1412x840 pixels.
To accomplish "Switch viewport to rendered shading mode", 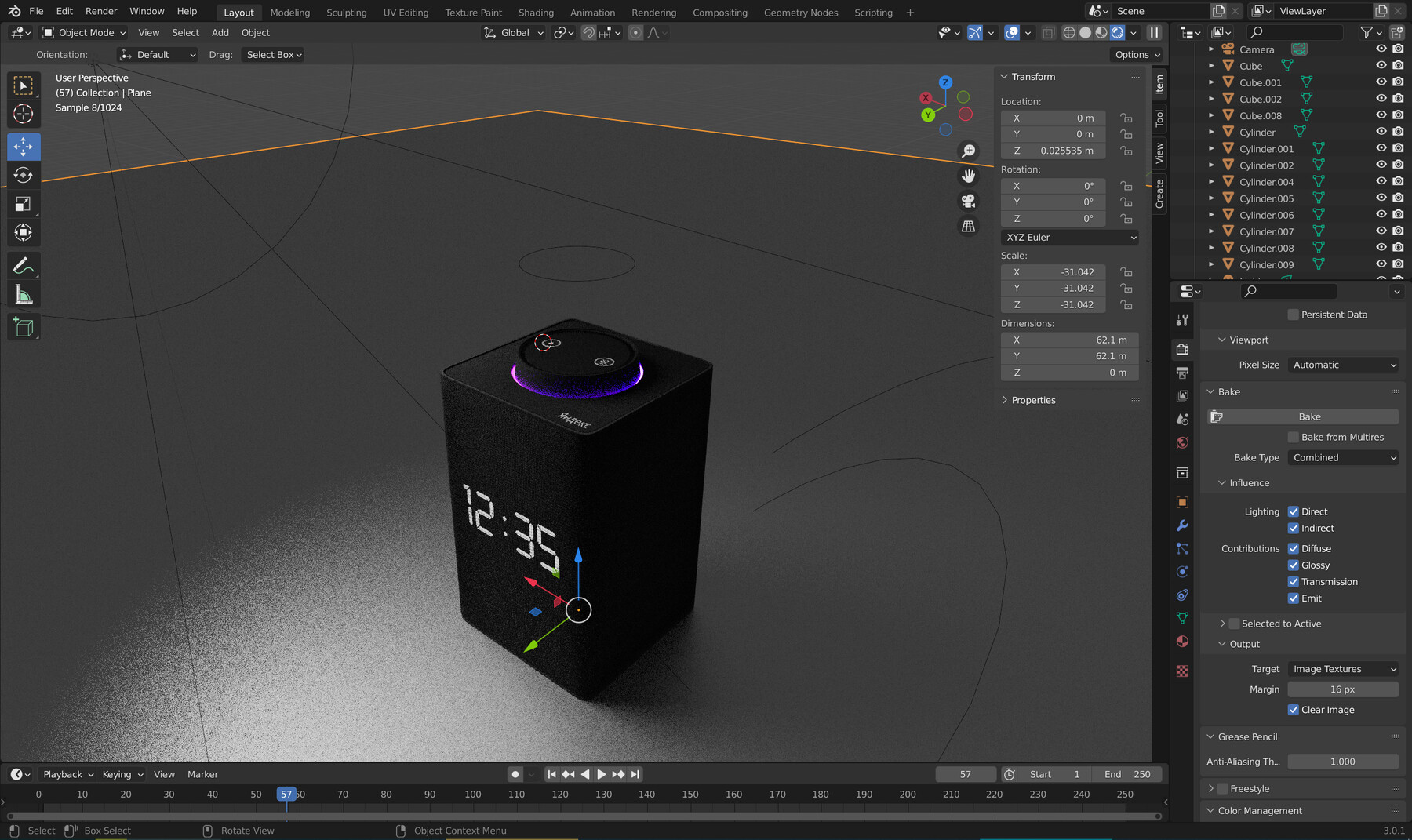I will click(1117, 32).
